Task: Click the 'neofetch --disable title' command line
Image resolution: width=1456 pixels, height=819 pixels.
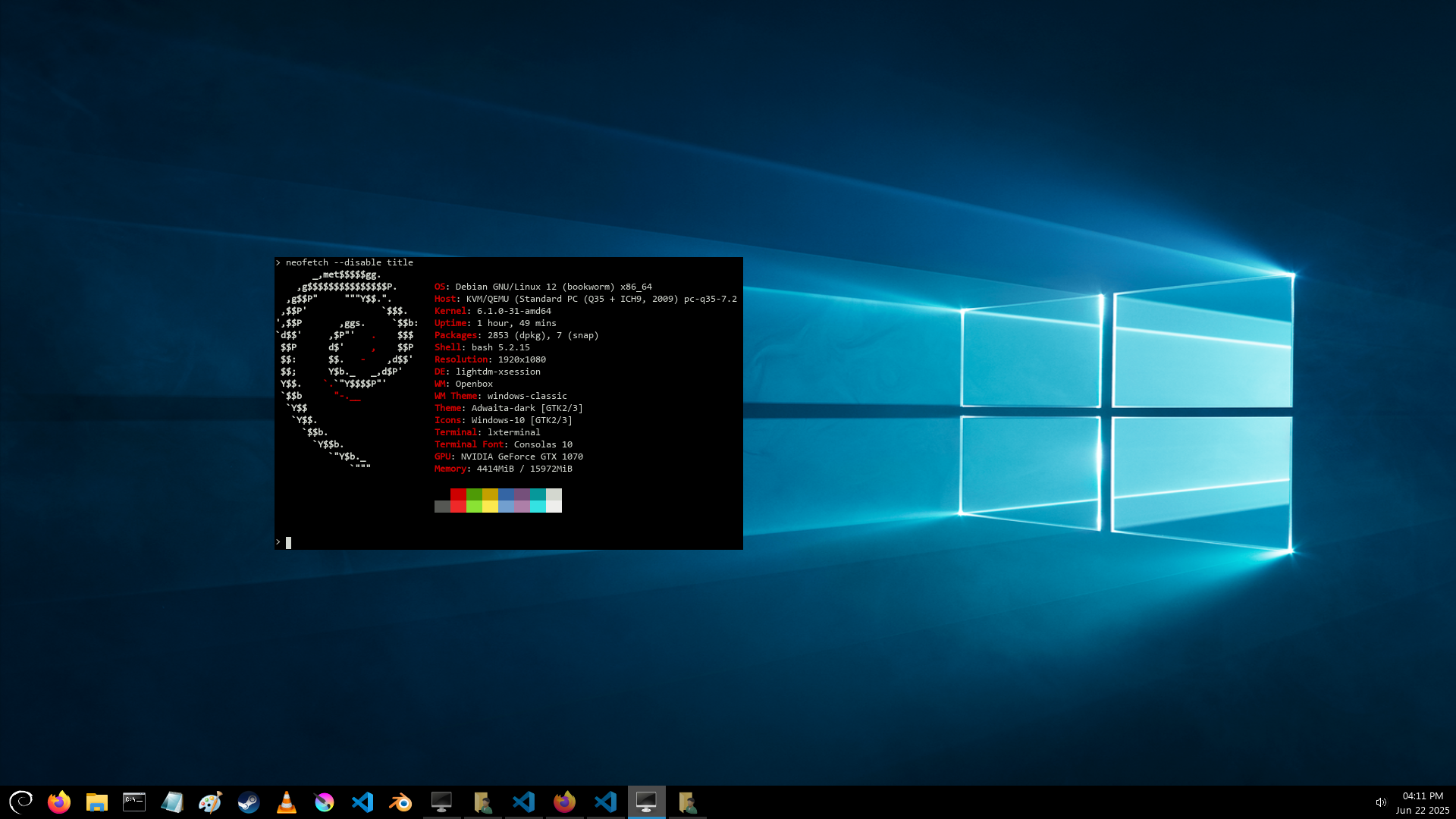Action: click(350, 262)
